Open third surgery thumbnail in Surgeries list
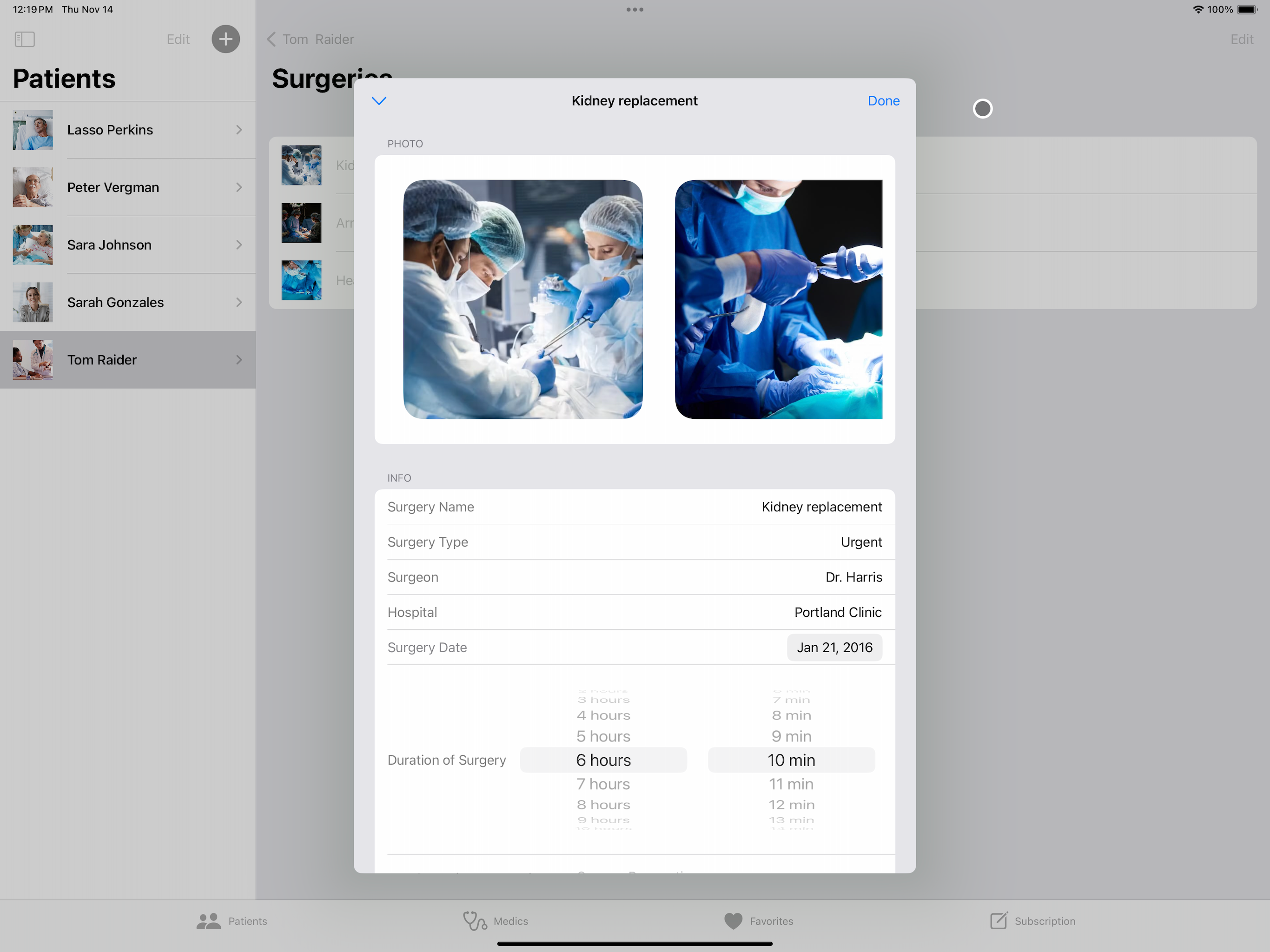 tap(301, 280)
